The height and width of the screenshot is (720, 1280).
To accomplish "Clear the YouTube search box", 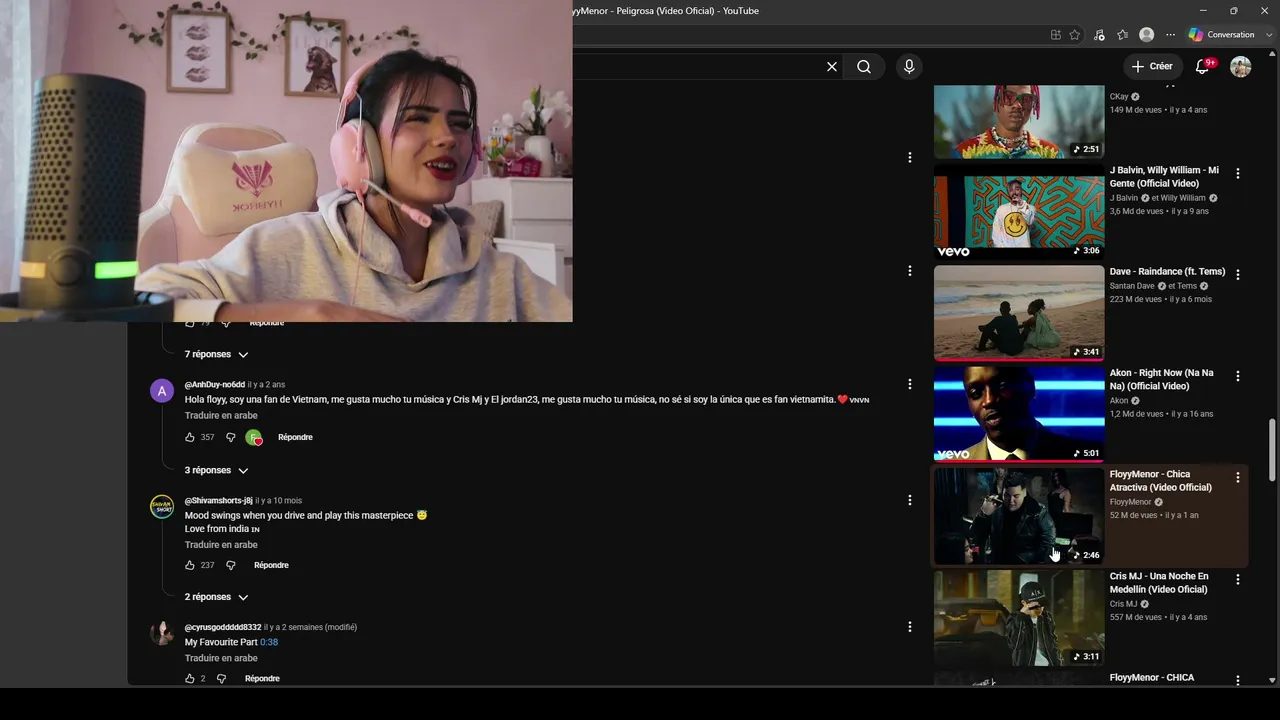I will point(831,67).
